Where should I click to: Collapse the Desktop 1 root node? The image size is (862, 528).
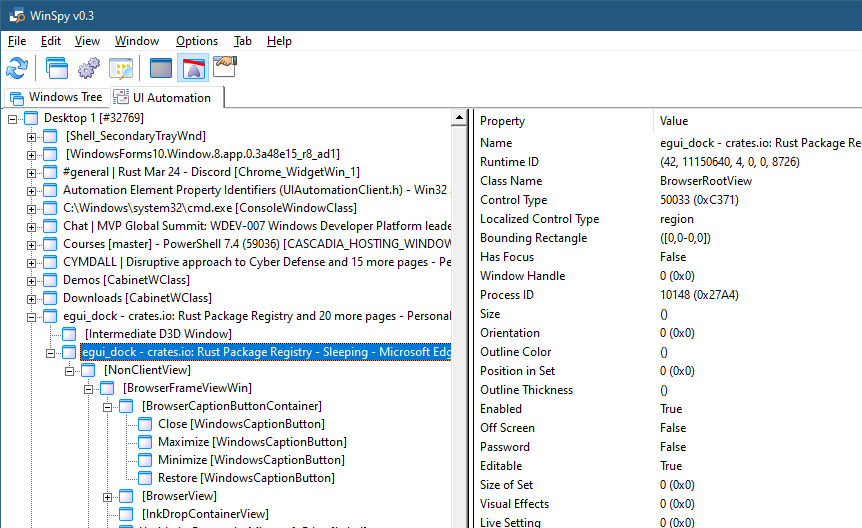[x=13, y=119]
